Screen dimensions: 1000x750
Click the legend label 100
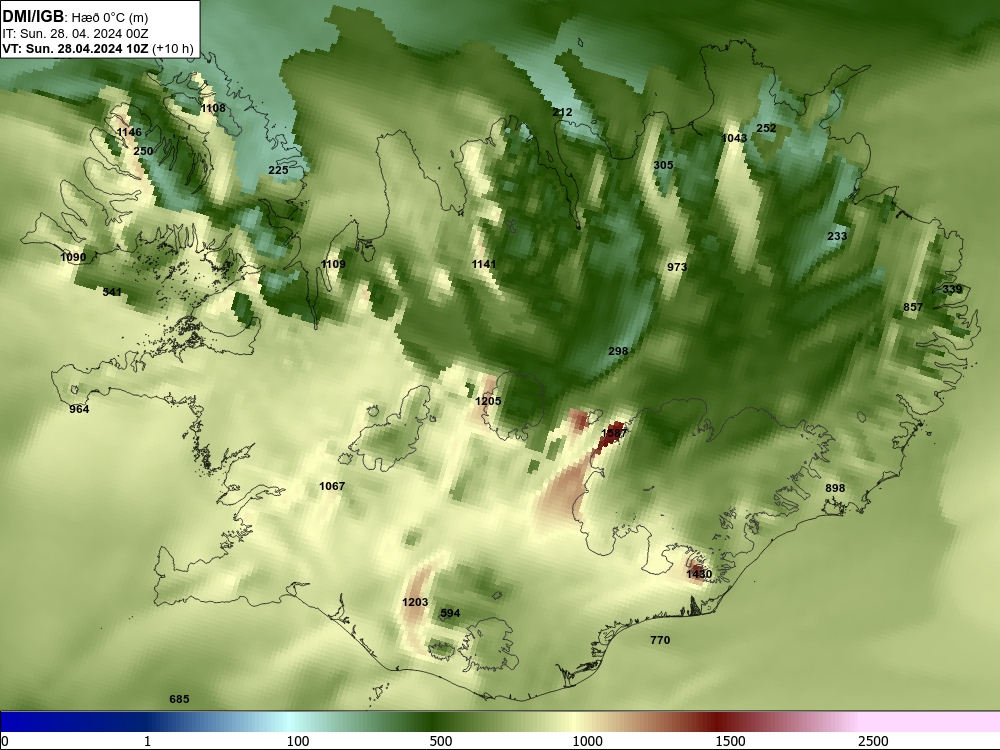pyautogui.click(x=298, y=741)
